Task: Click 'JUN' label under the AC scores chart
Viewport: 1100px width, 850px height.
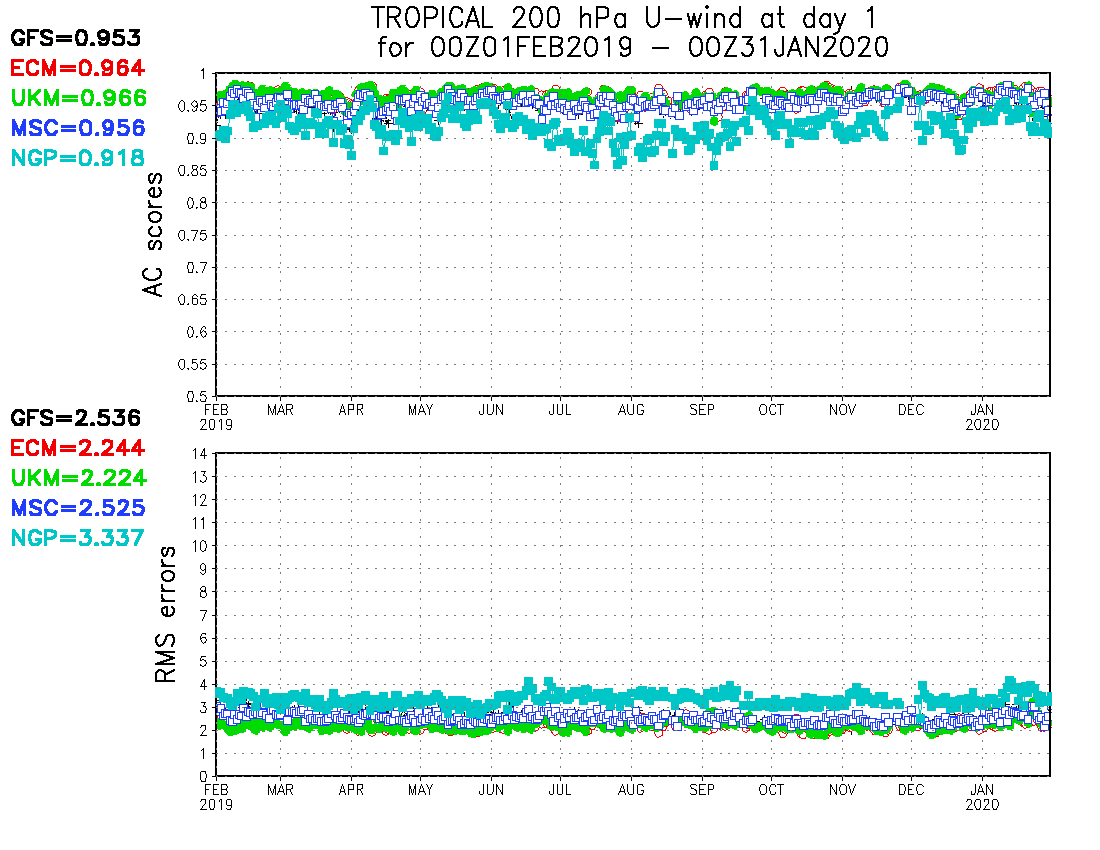Action: [x=491, y=410]
